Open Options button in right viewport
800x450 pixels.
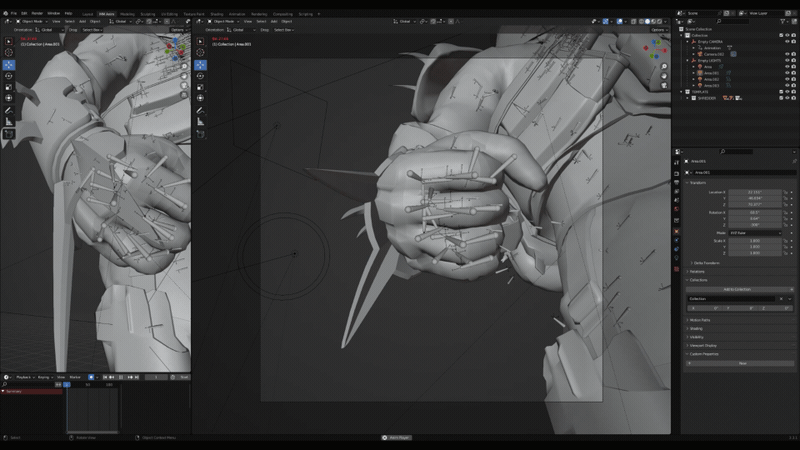(659, 30)
